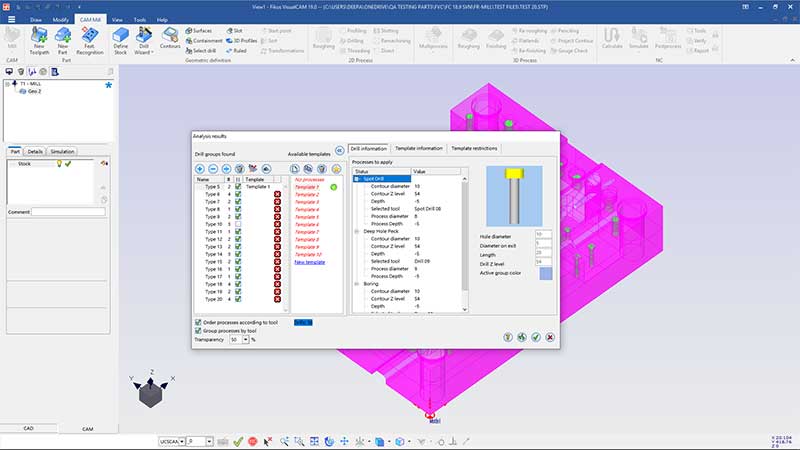
Task: Toggle Group processes by tool checkbox
Action: 197,331
